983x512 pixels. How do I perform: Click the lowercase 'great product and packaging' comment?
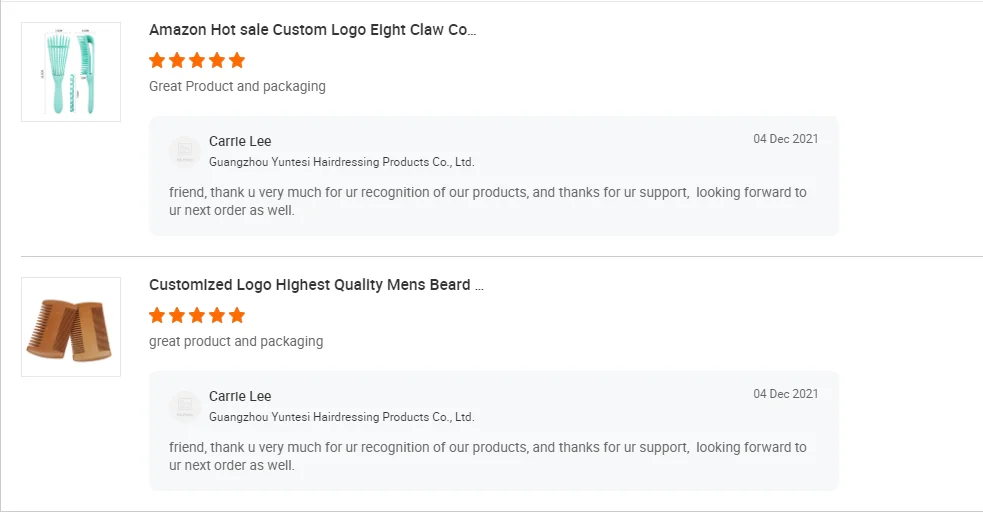pos(236,341)
